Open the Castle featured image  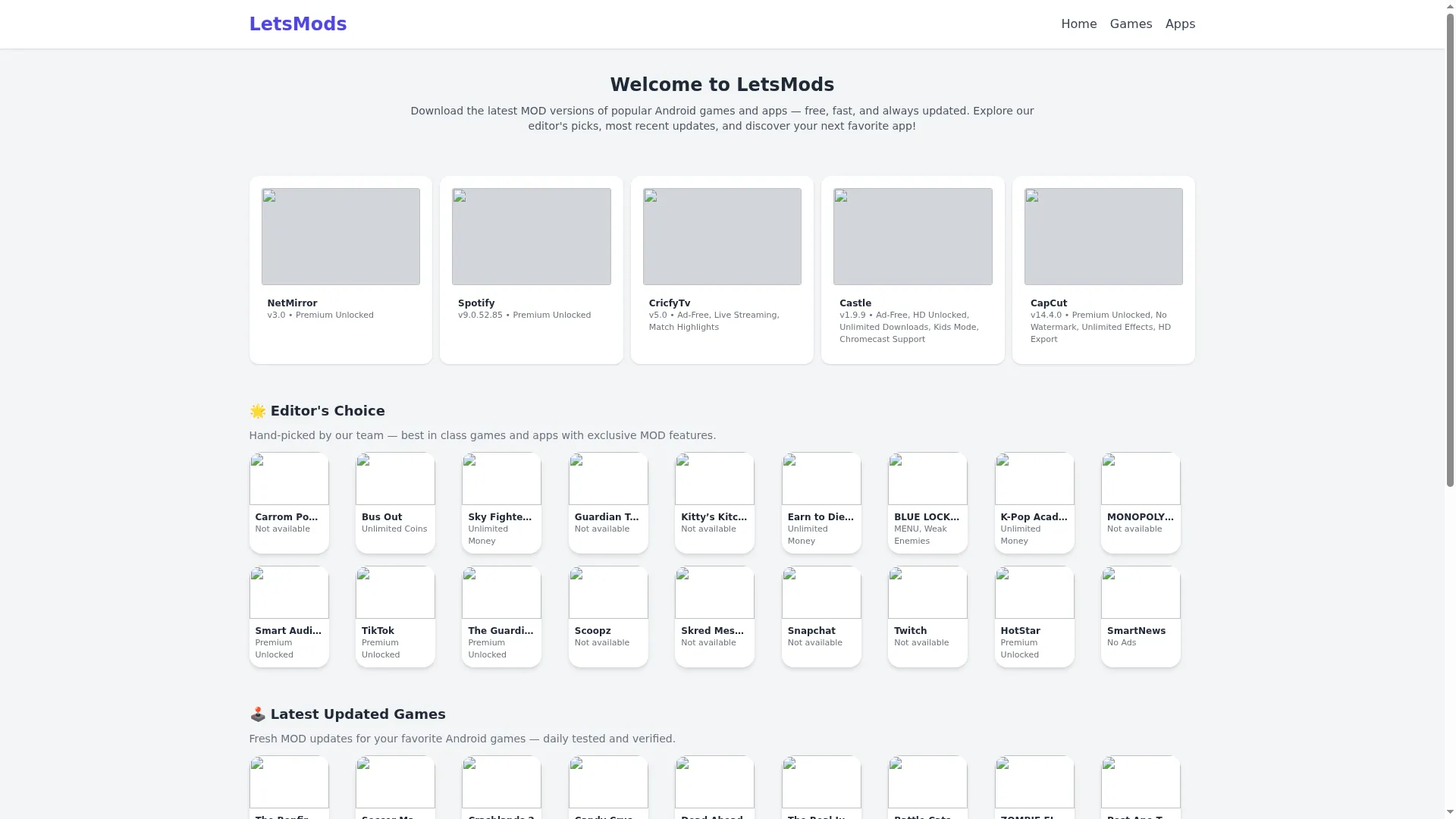[913, 237]
